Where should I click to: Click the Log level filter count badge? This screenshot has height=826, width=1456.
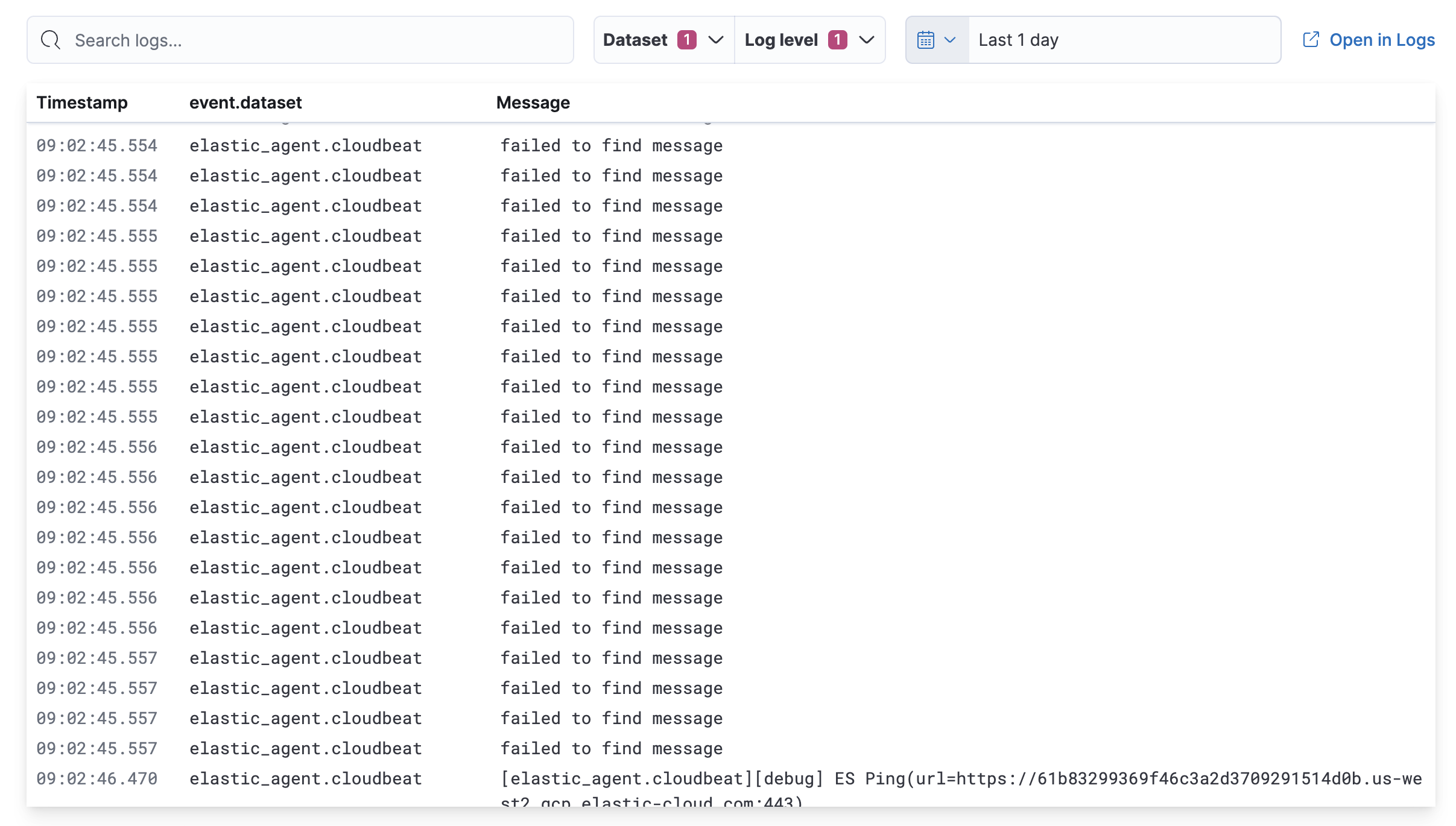(837, 39)
